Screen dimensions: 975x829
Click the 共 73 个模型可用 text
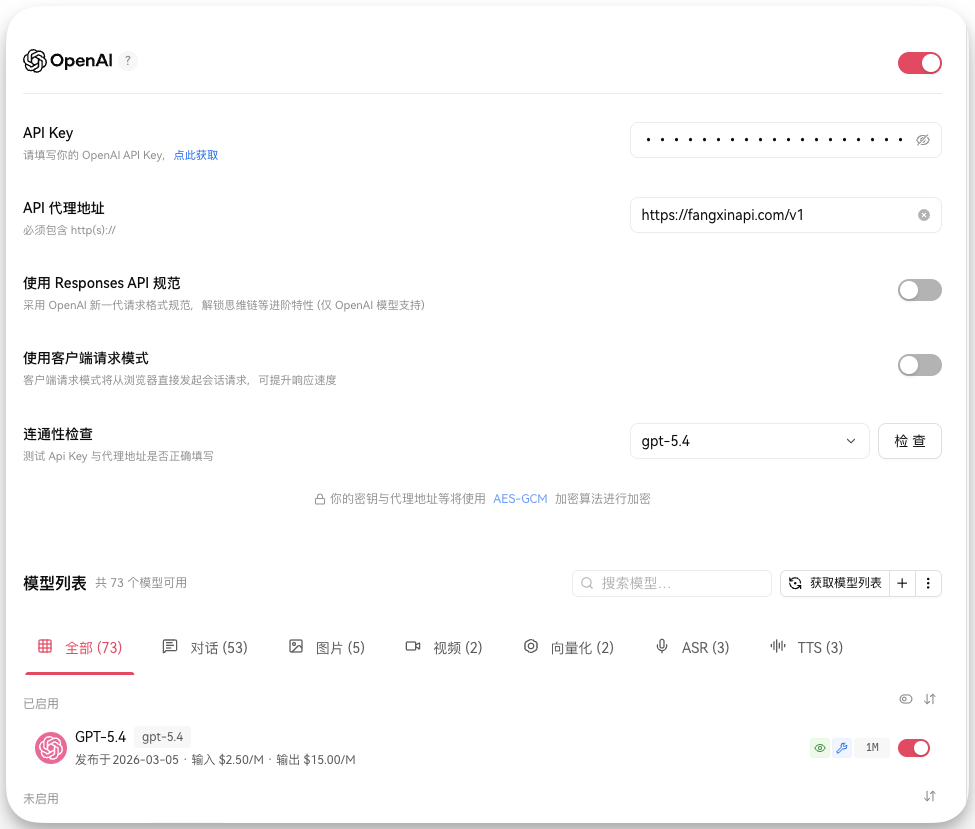click(x=141, y=583)
